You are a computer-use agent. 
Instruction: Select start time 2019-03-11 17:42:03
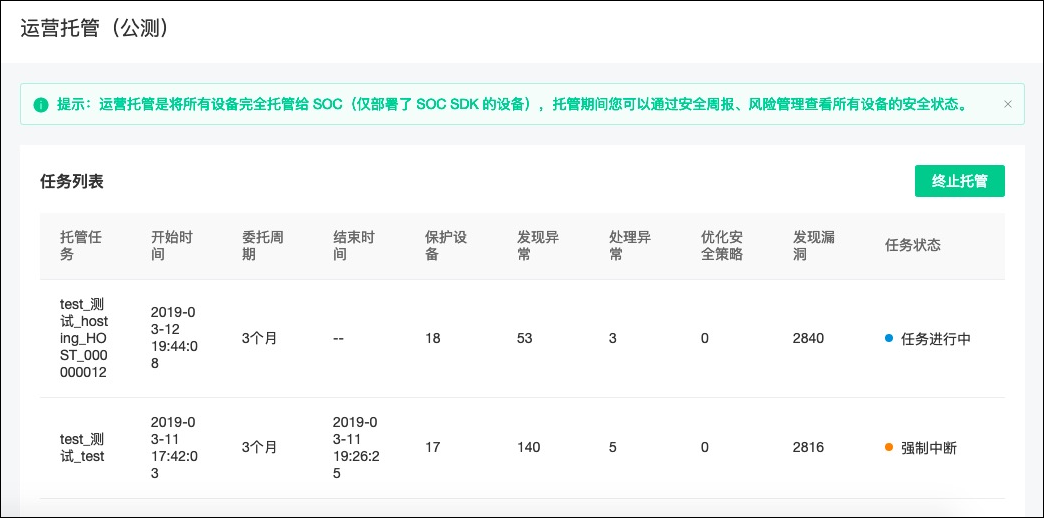click(x=173, y=447)
